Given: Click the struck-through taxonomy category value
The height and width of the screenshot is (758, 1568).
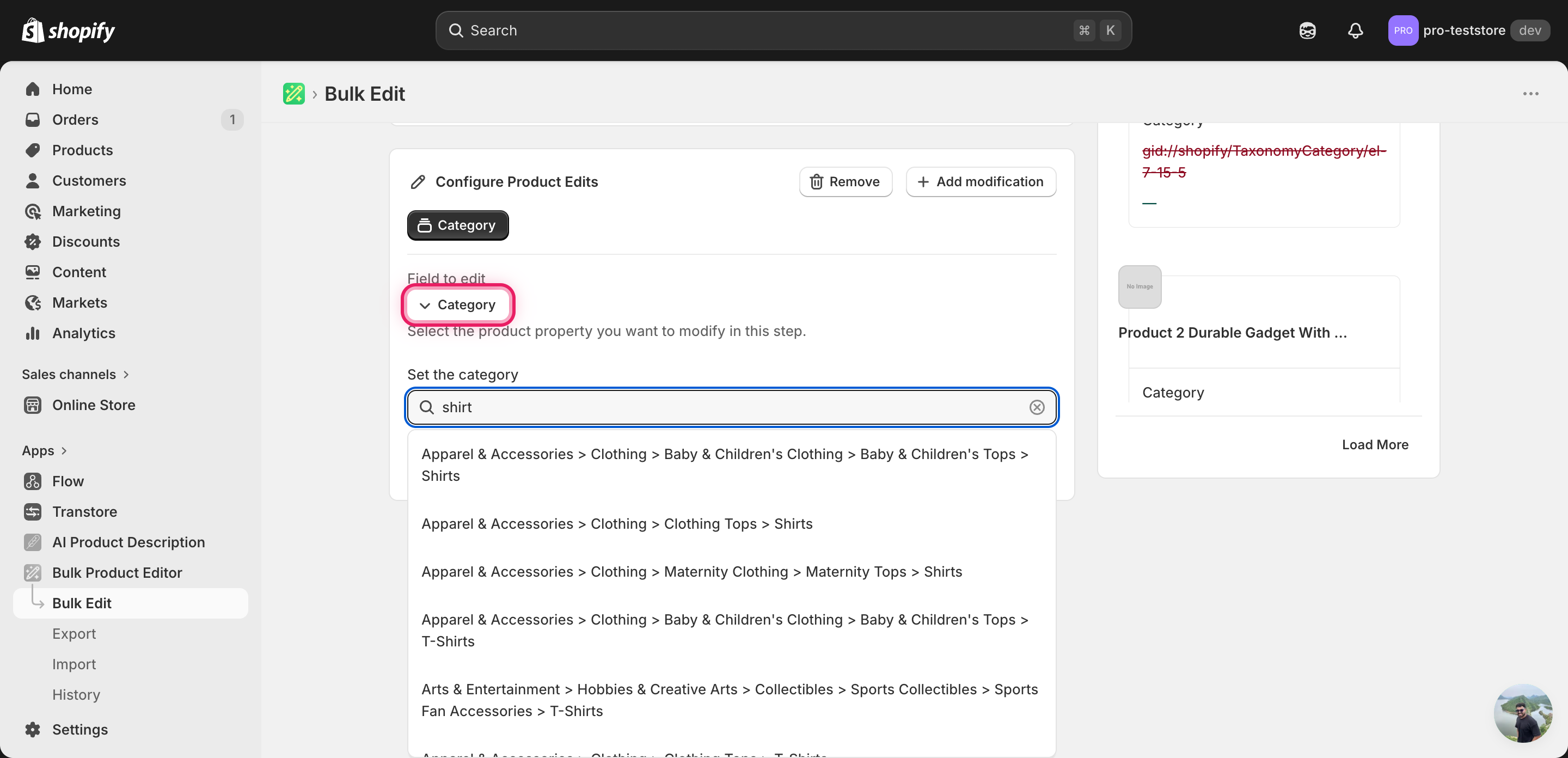Looking at the screenshot, I should 1263,161.
